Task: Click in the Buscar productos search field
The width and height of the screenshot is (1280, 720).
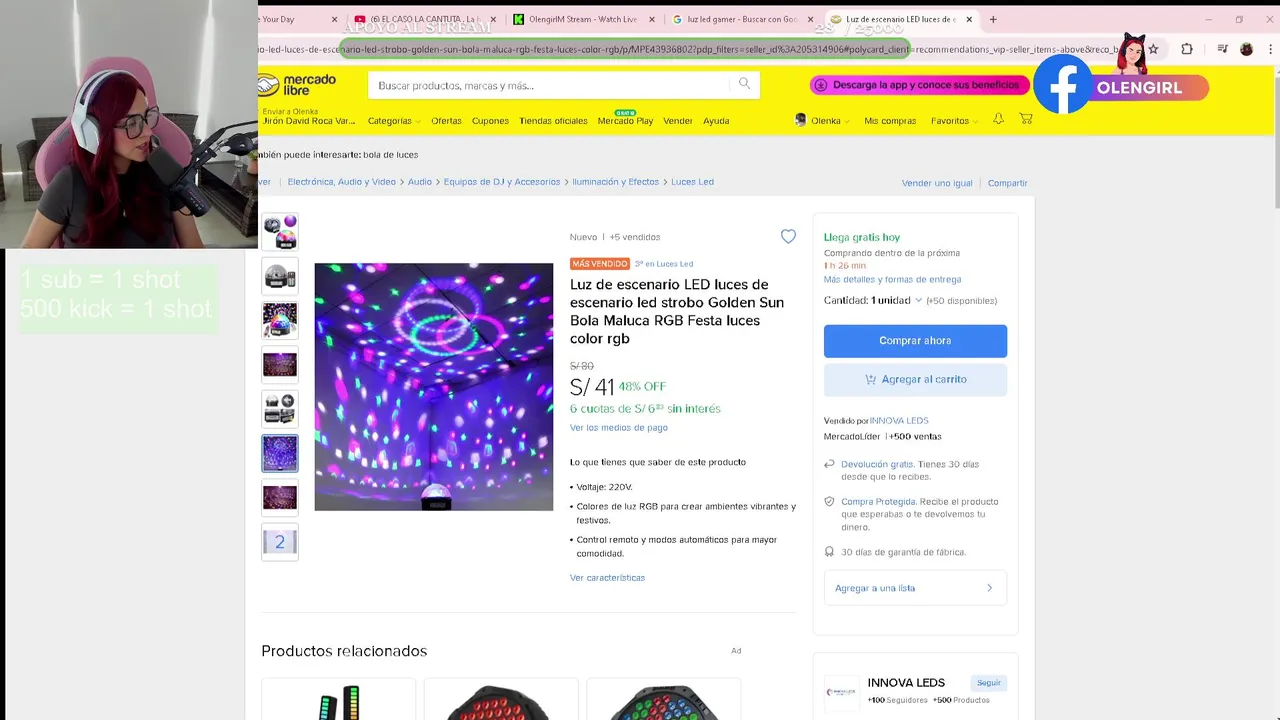Action: pos(550,85)
